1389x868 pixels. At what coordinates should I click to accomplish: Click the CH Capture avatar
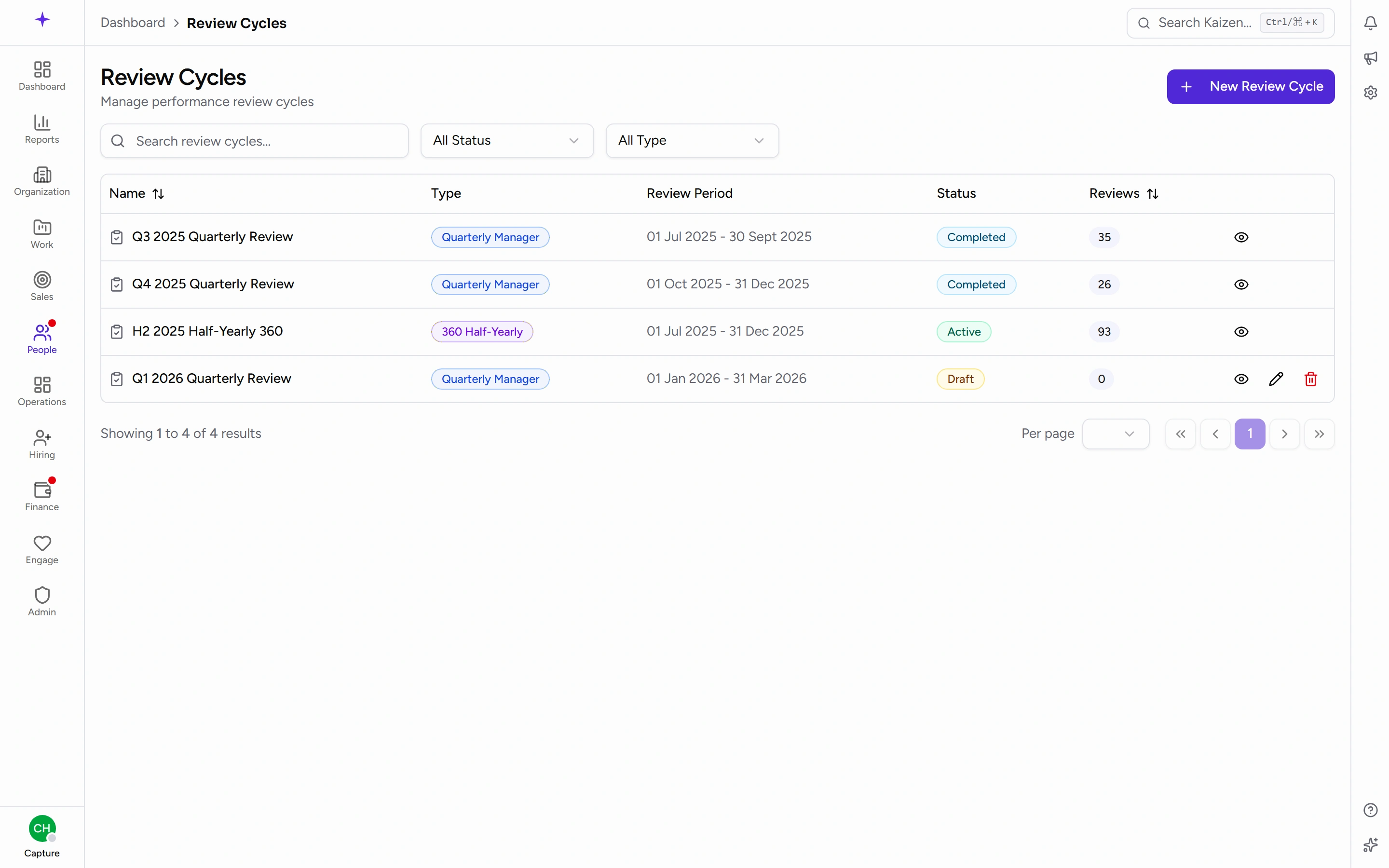coord(42,828)
